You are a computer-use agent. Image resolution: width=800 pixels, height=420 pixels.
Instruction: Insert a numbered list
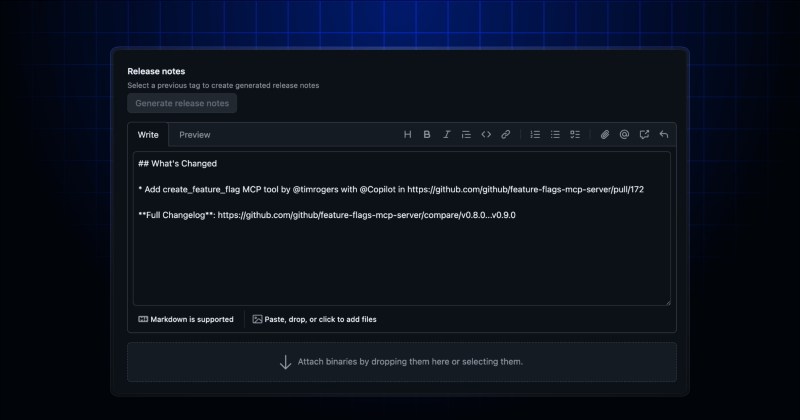coord(535,135)
